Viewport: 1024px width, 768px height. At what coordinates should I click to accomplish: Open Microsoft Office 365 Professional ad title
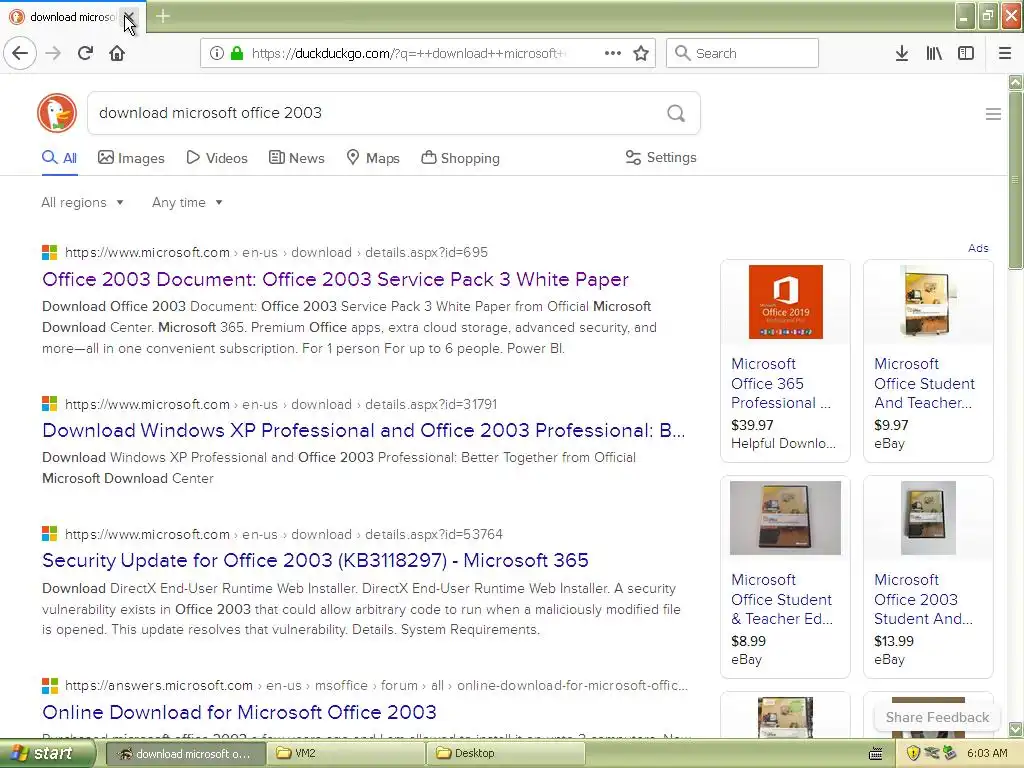point(781,383)
